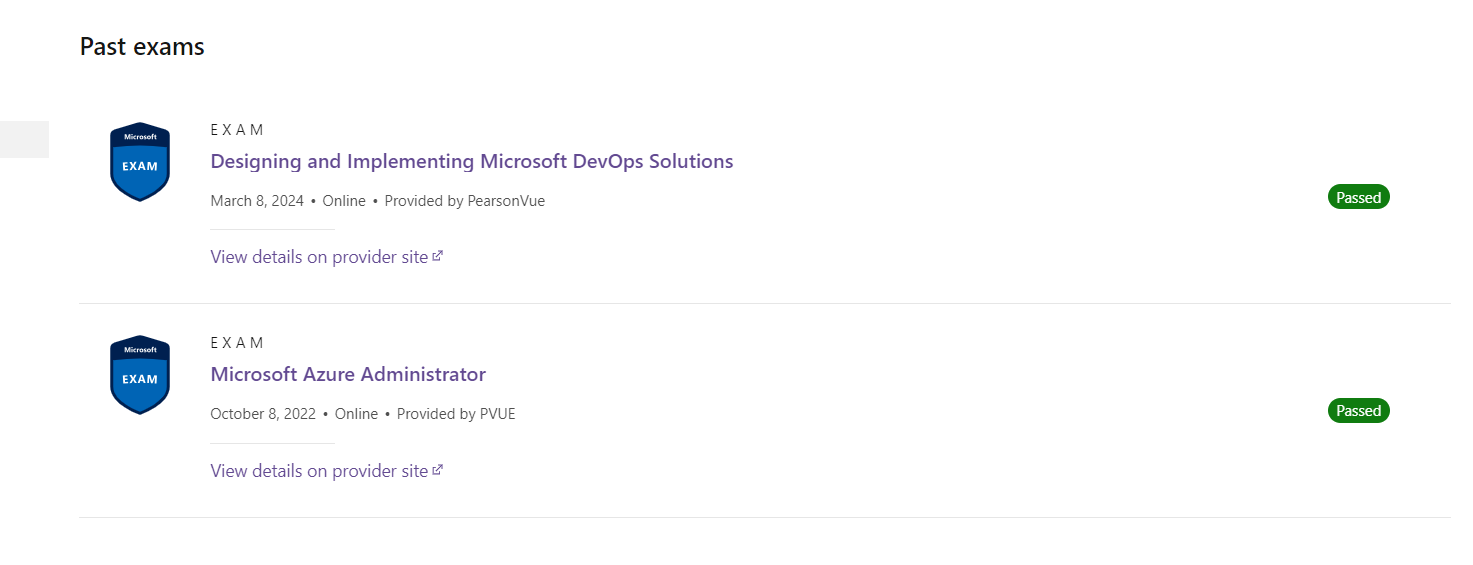
Task: Click the text Provided by PVUE
Action: 456,414
